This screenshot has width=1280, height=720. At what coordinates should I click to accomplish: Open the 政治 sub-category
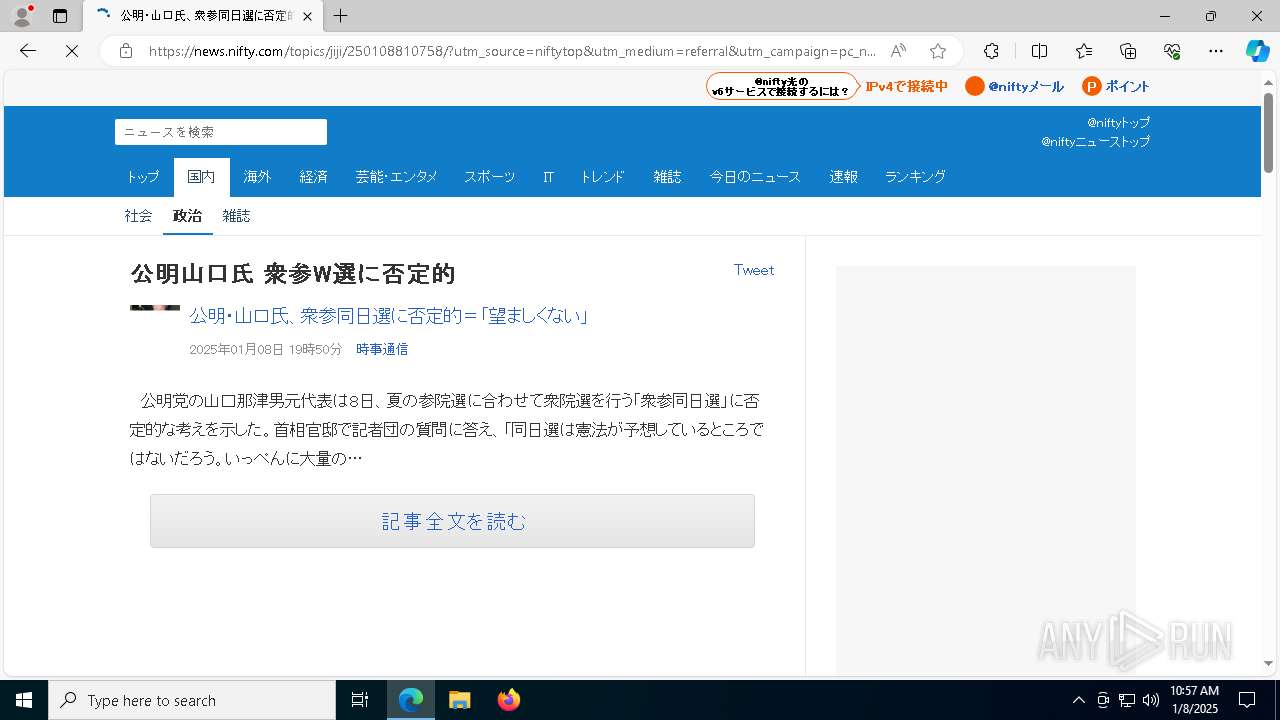187,216
